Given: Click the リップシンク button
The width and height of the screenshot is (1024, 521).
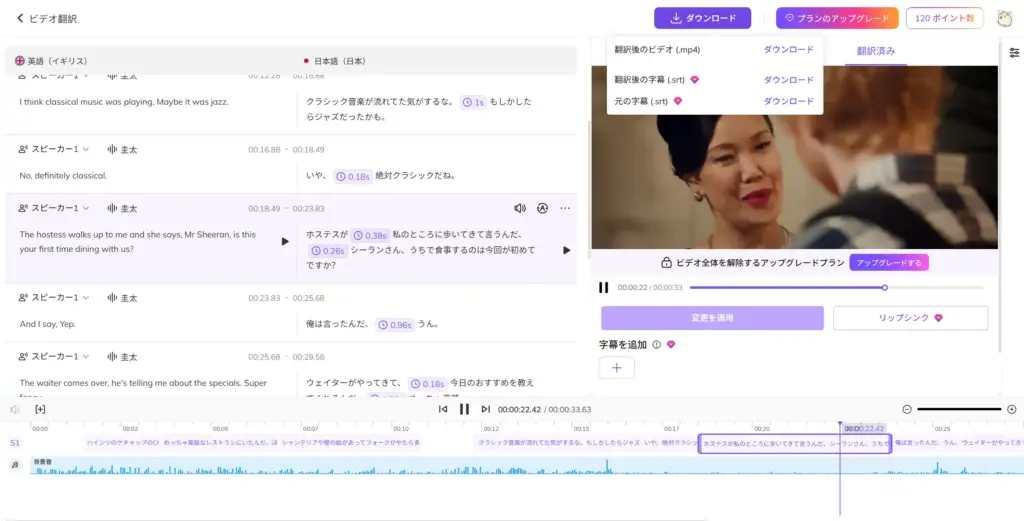Looking at the screenshot, I should [910, 318].
